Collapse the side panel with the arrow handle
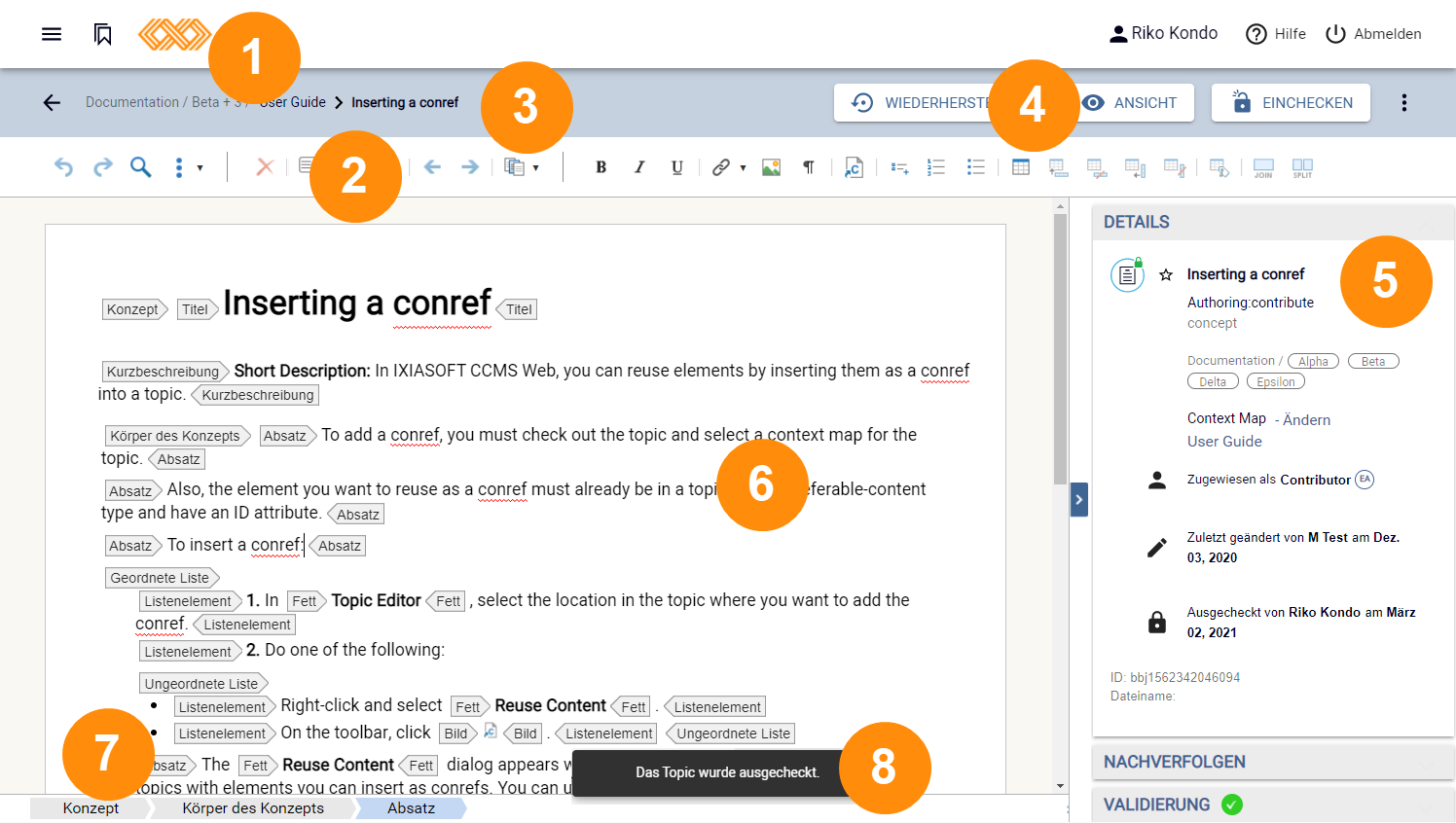The image size is (1456, 823). 1079,499
